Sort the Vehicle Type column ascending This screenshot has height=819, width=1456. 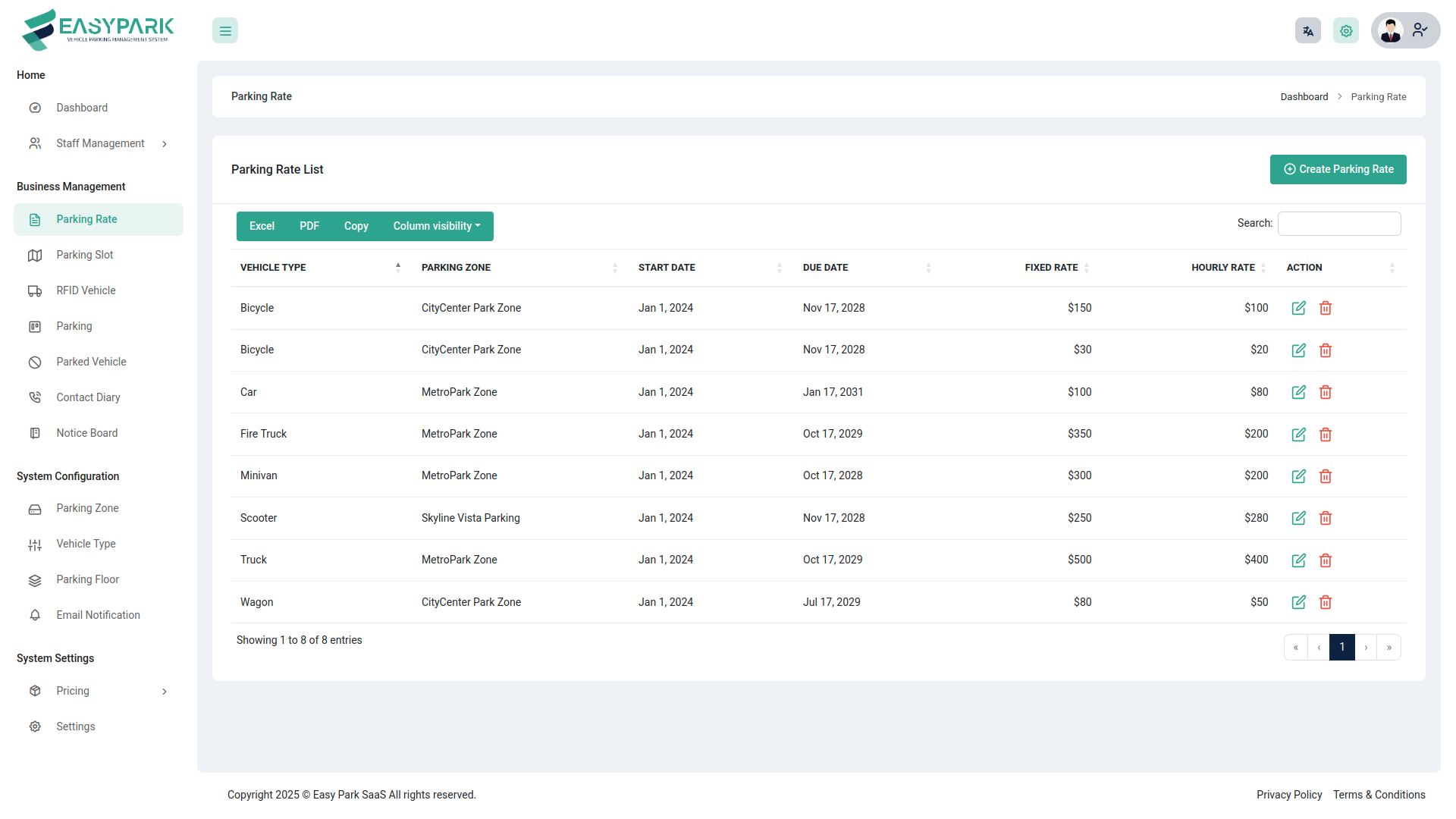pos(397,265)
